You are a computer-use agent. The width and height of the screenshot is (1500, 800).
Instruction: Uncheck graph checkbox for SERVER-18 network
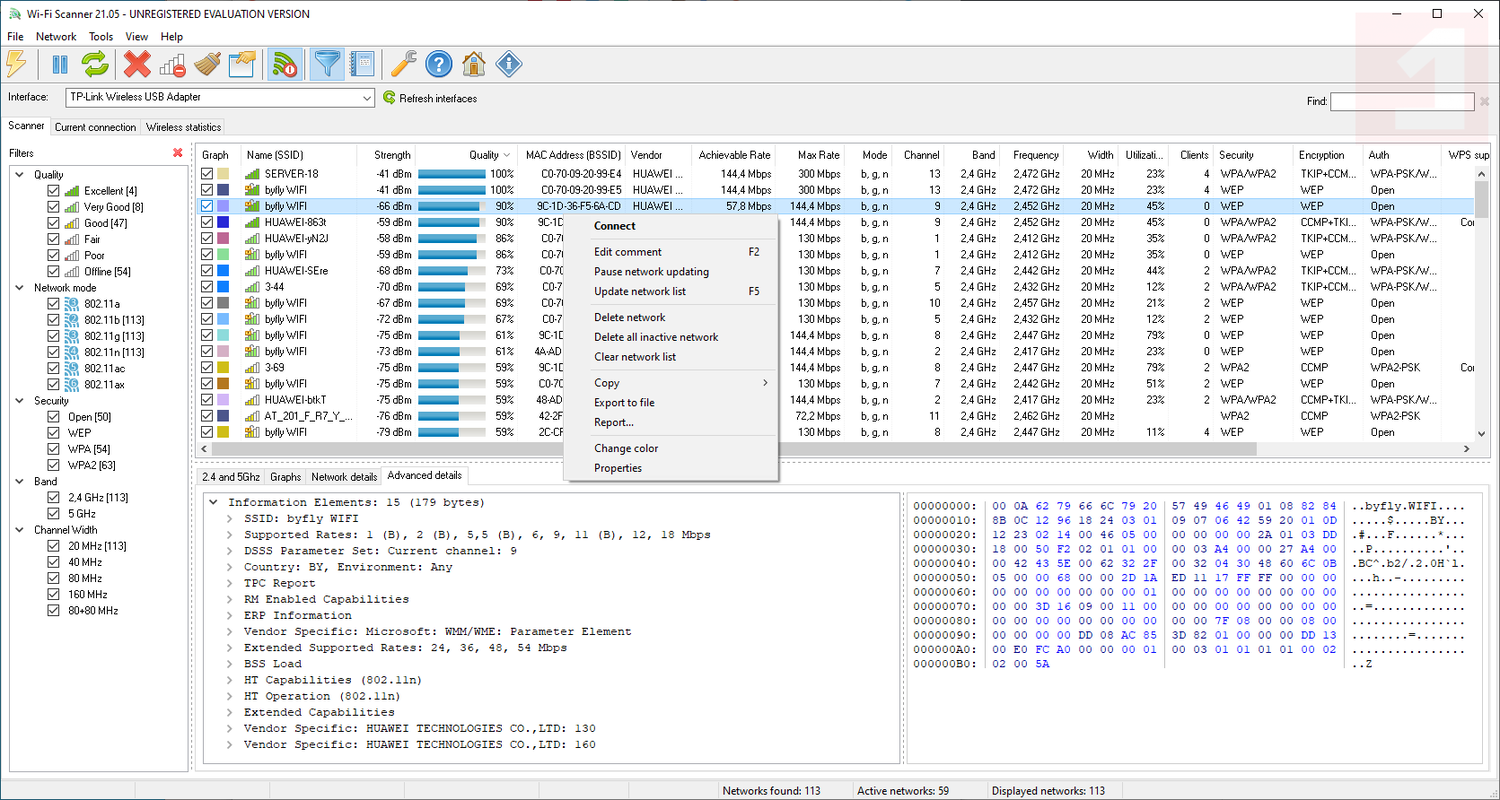[207, 174]
